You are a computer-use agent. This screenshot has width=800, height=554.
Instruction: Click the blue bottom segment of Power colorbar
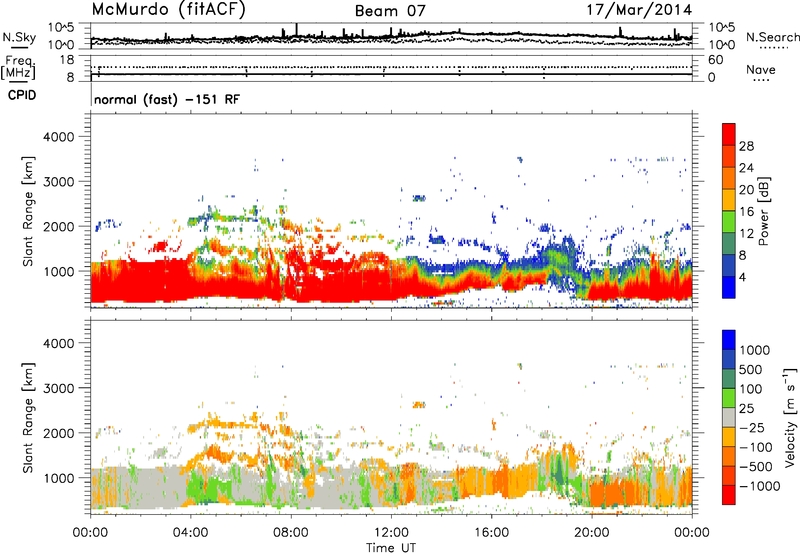click(729, 287)
